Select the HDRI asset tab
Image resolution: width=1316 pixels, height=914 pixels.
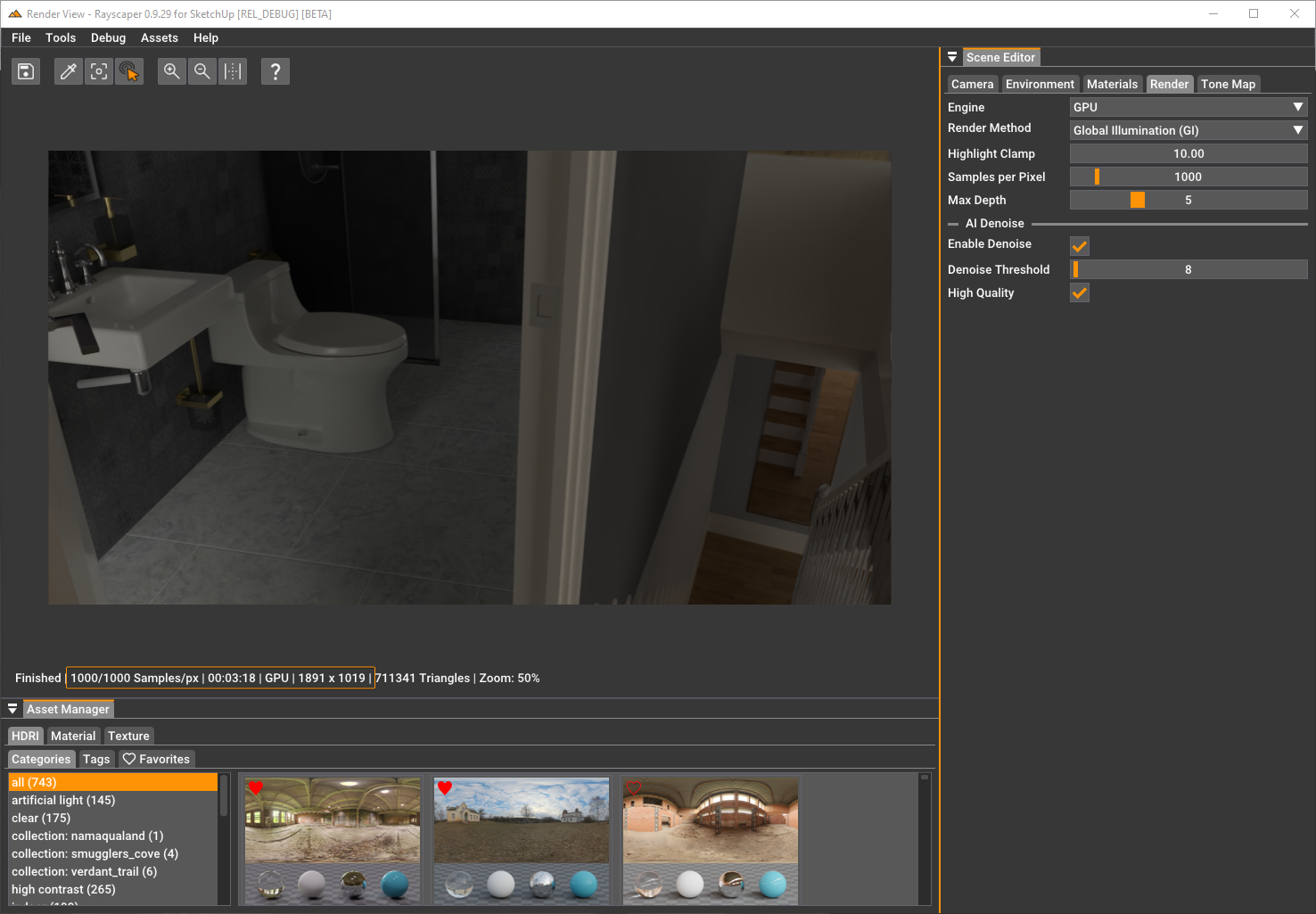(x=25, y=736)
